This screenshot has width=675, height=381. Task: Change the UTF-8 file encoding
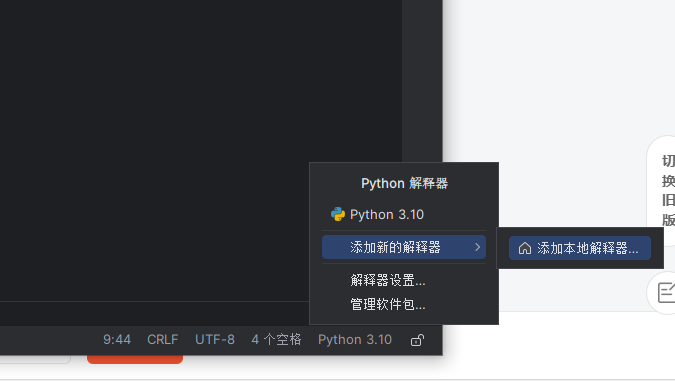point(215,340)
